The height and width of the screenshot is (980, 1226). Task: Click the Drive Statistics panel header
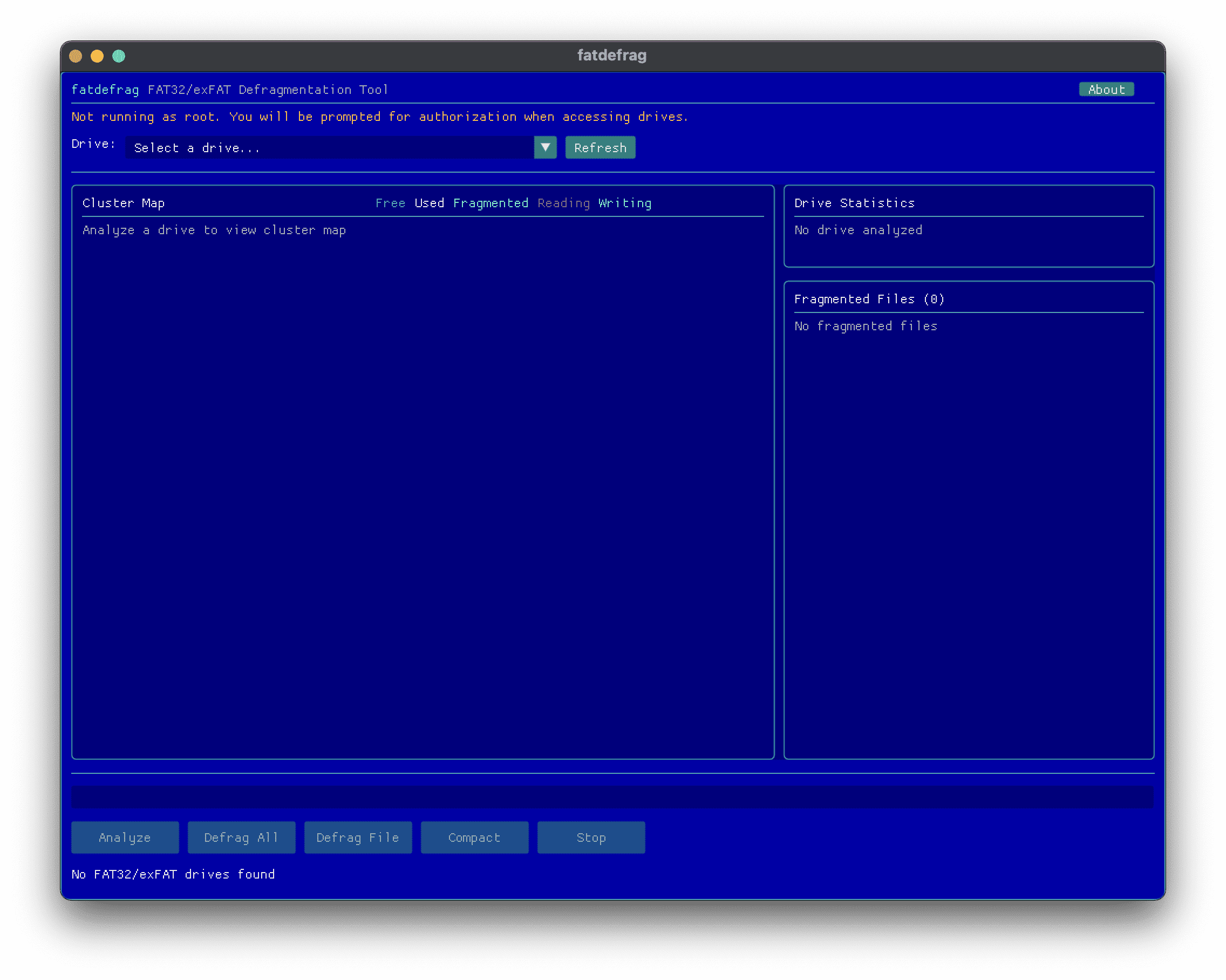(x=854, y=203)
